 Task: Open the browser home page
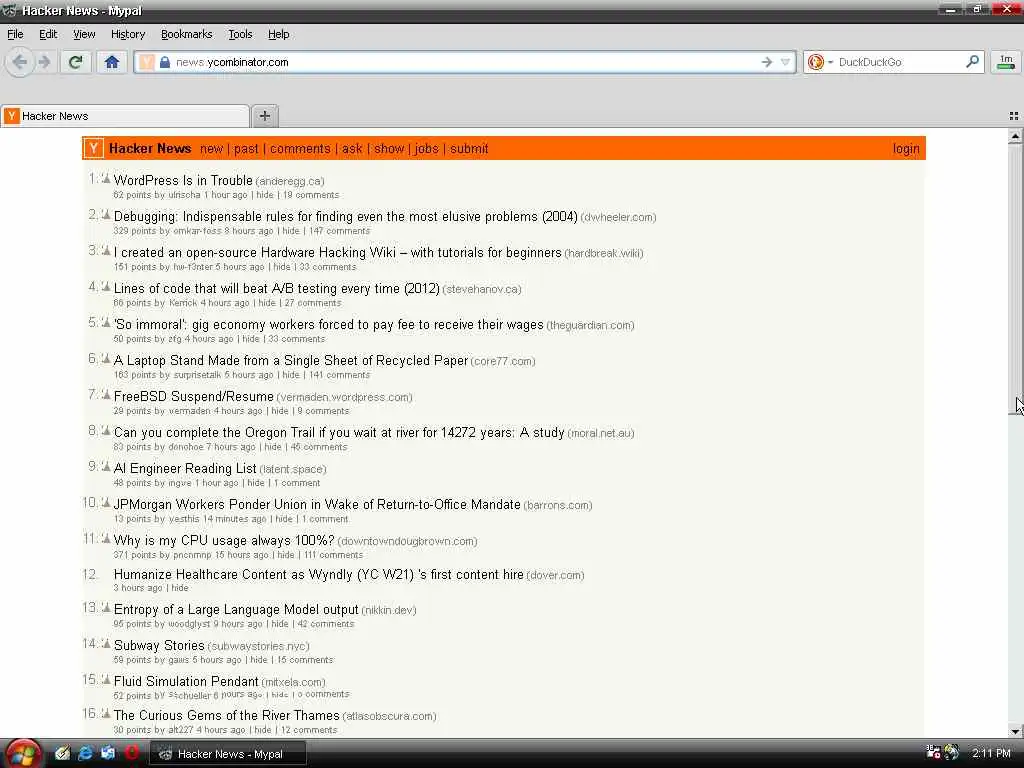(x=112, y=62)
